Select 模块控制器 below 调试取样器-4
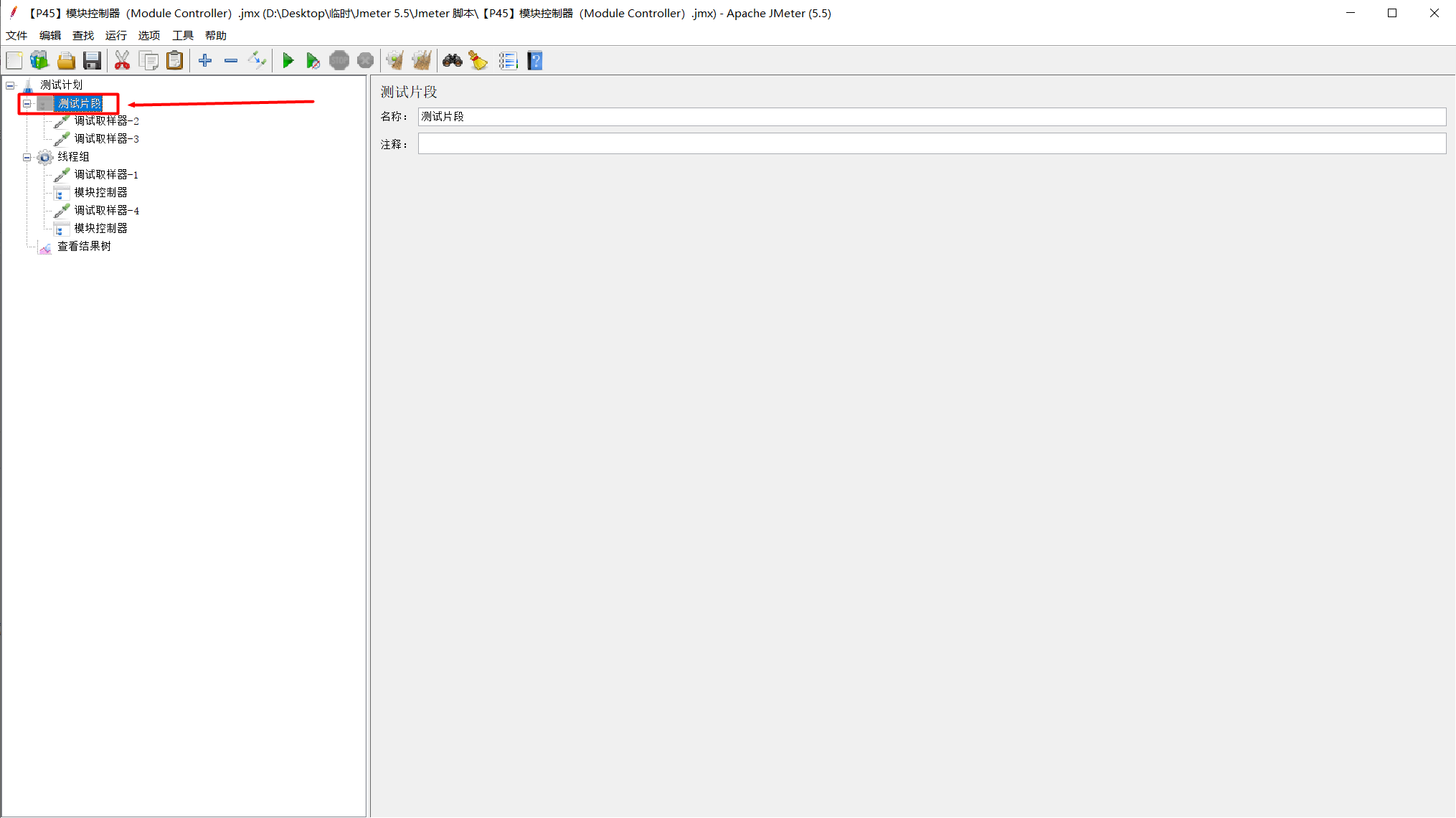The width and height of the screenshot is (1456, 818). (x=101, y=229)
